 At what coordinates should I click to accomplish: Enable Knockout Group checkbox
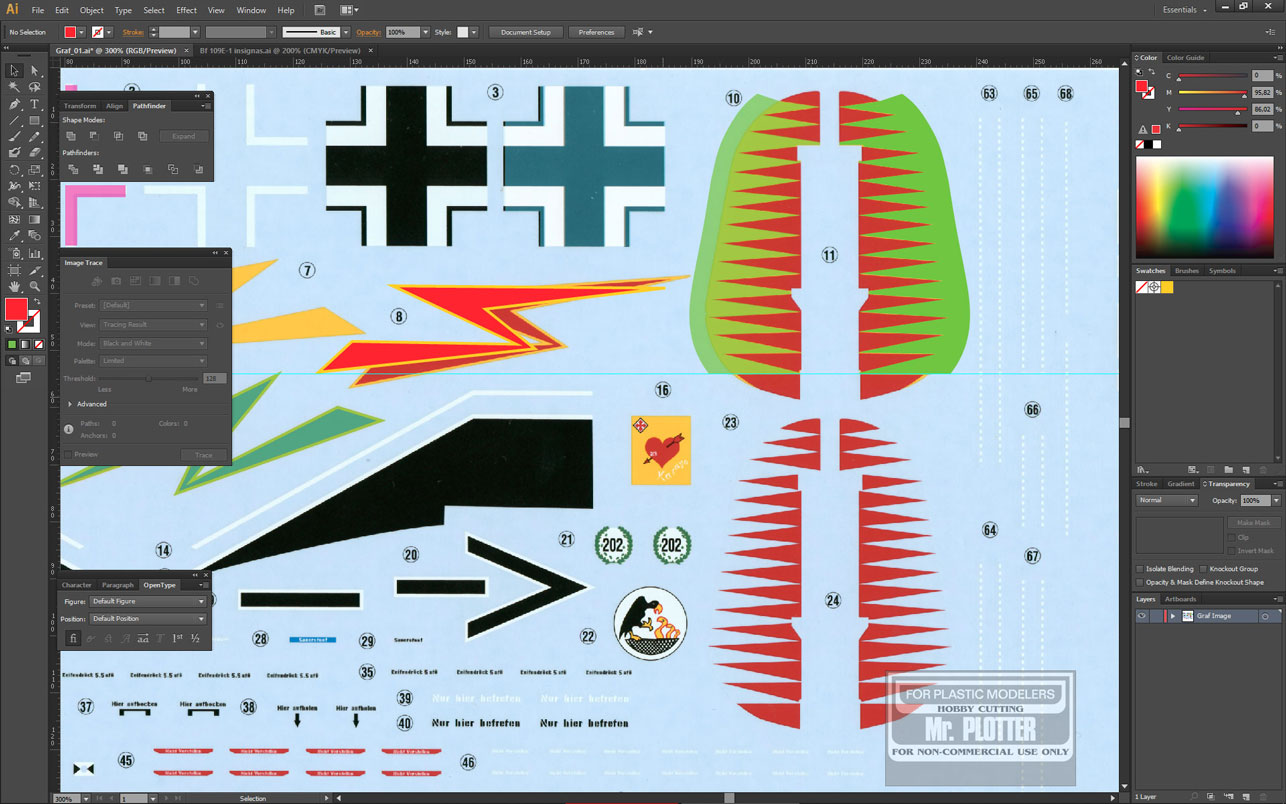[x=1202, y=569]
